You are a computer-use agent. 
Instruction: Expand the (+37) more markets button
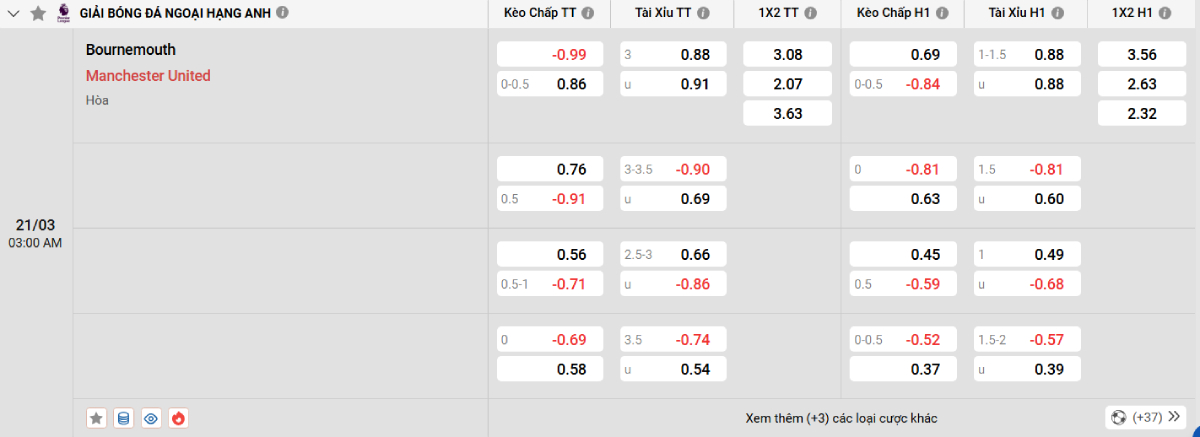1138,417
